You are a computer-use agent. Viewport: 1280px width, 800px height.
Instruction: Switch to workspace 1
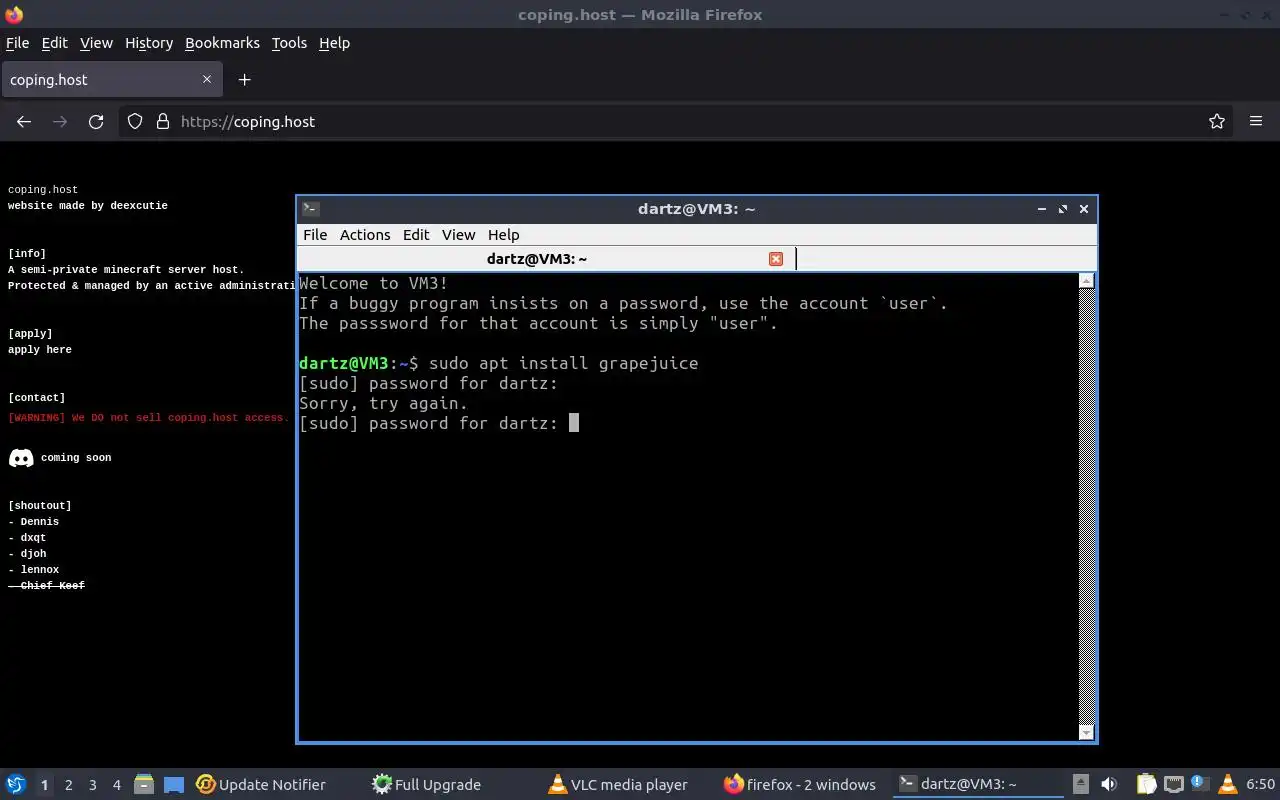click(44, 785)
